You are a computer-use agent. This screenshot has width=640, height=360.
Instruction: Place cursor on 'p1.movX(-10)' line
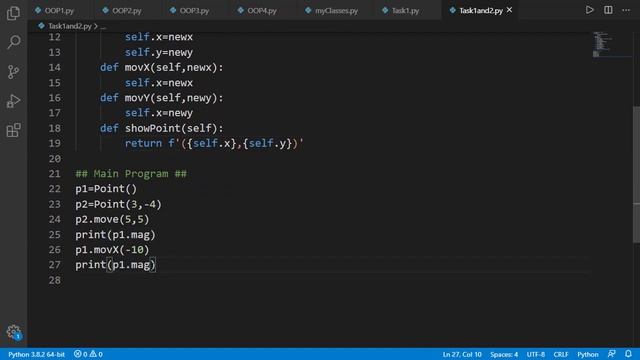coord(112,250)
